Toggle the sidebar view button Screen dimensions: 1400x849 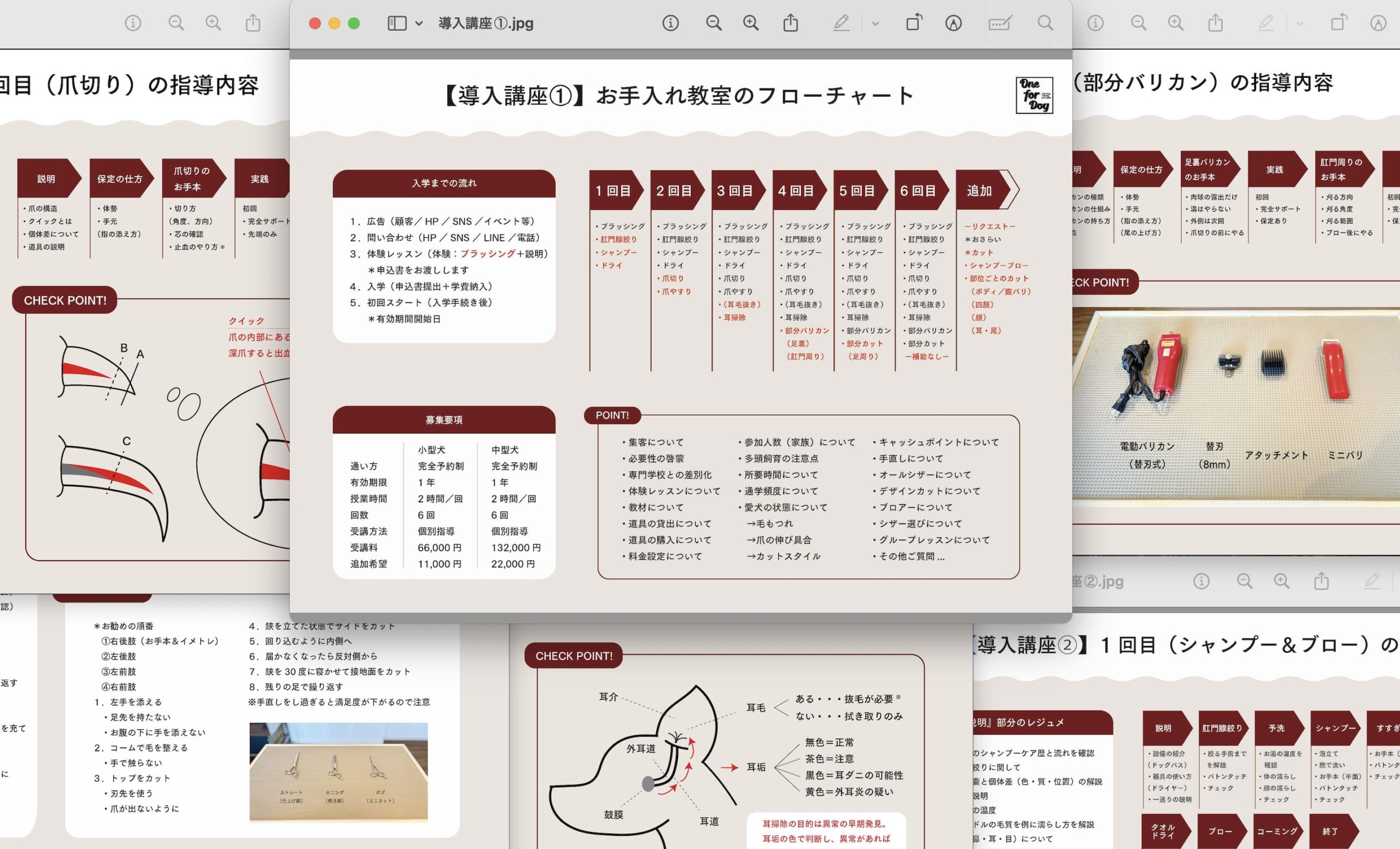pos(396,24)
